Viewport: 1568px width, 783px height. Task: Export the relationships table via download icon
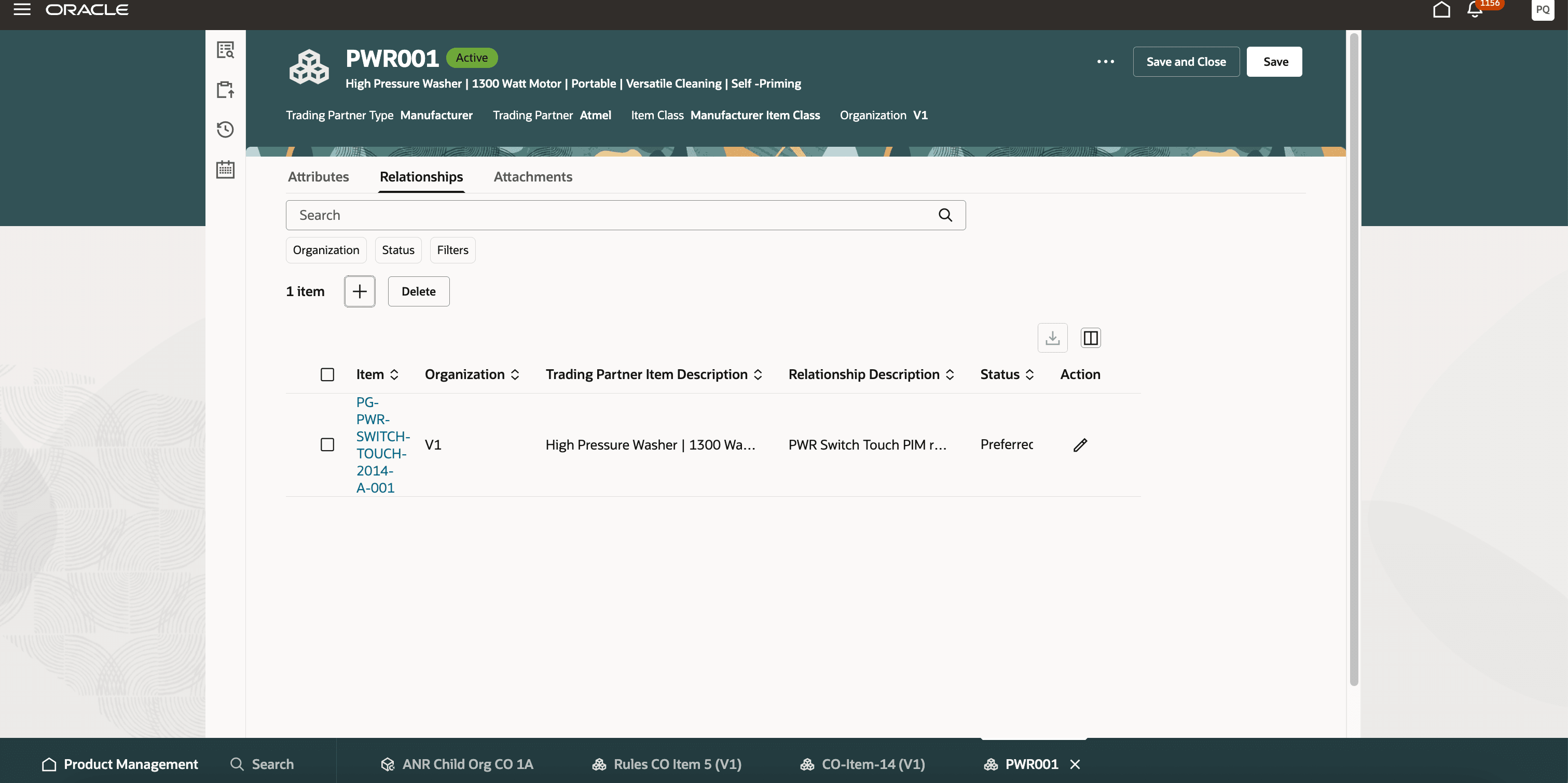(1052, 337)
